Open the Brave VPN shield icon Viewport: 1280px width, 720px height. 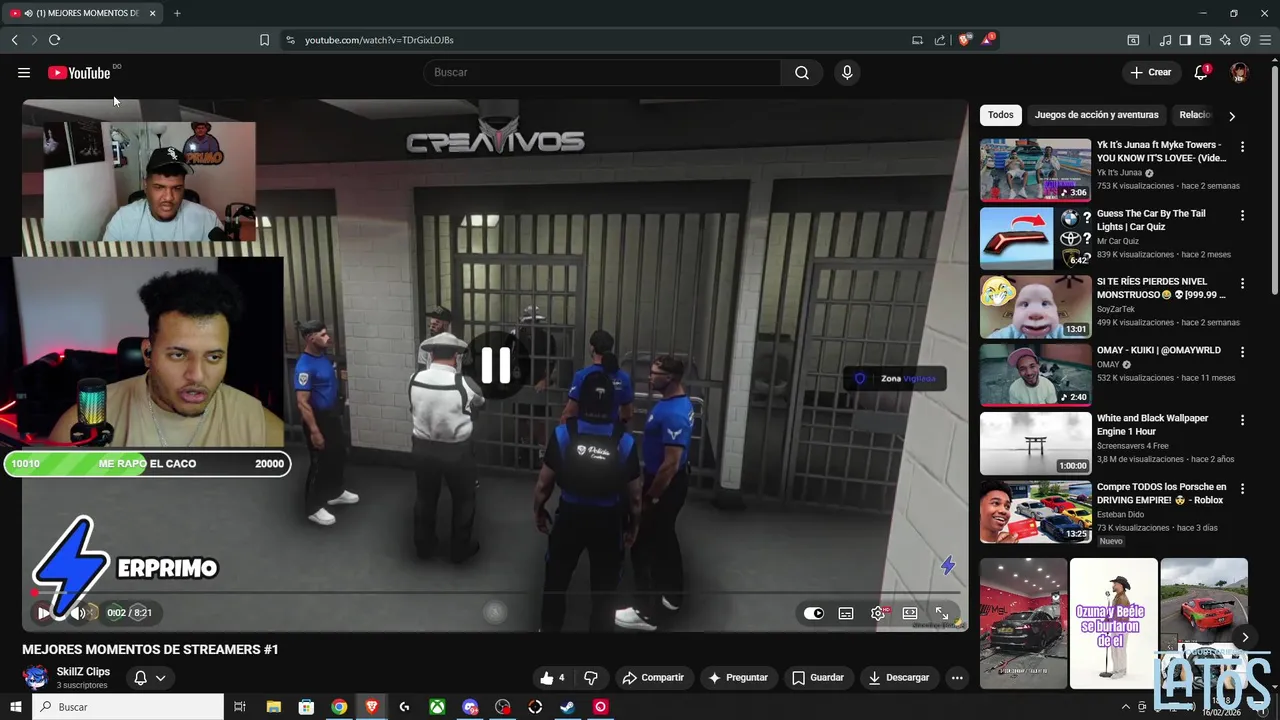pyautogui.click(x=1245, y=40)
